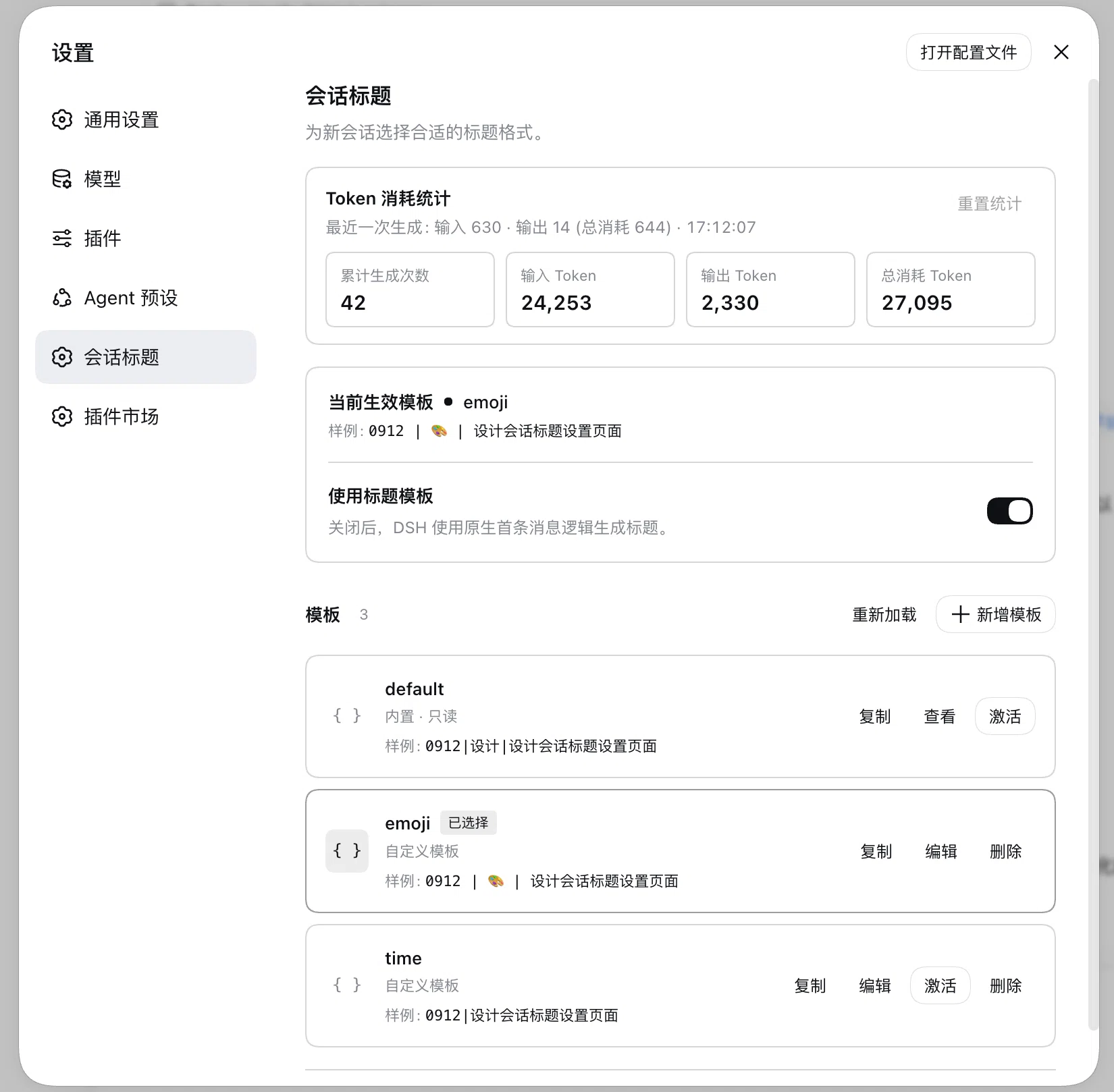Viewport: 1114px width, 1092px height.
Task: Click the emoji template name in list
Action: pyautogui.click(x=408, y=823)
